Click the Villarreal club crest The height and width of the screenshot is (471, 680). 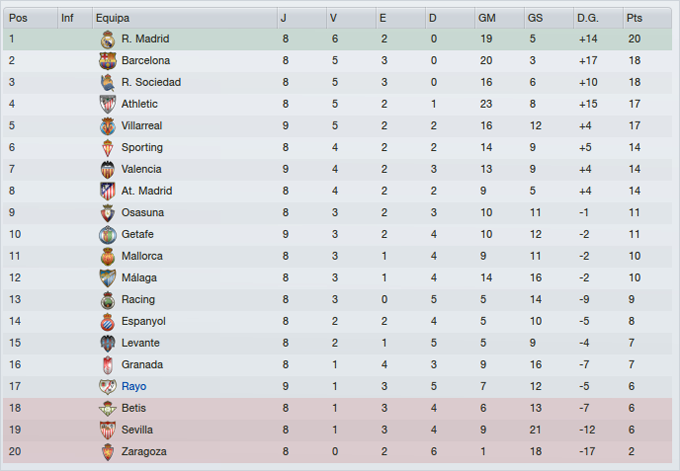[x=108, y=126]
